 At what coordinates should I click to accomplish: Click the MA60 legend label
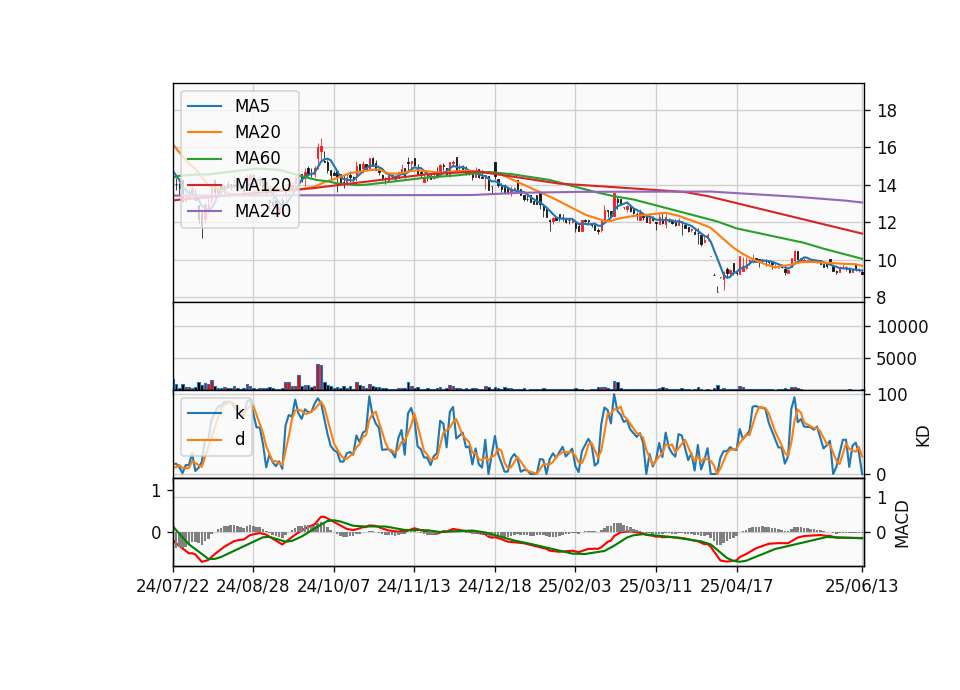click(x=257, y=158)
